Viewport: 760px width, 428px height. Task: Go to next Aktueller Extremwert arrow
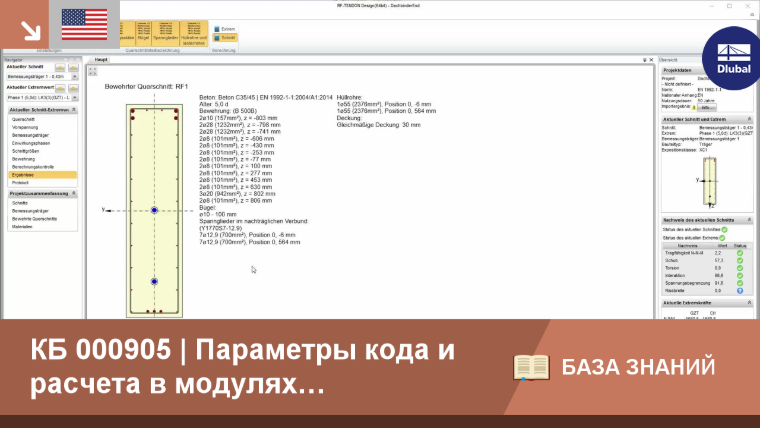(73, 88)
